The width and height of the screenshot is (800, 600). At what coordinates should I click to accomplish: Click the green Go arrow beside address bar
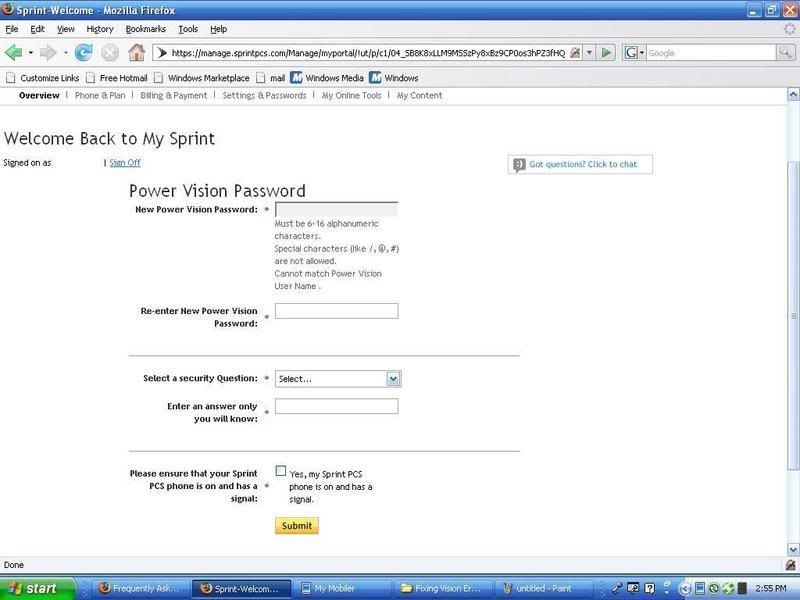pyautogui.click(x=606, y=52)
